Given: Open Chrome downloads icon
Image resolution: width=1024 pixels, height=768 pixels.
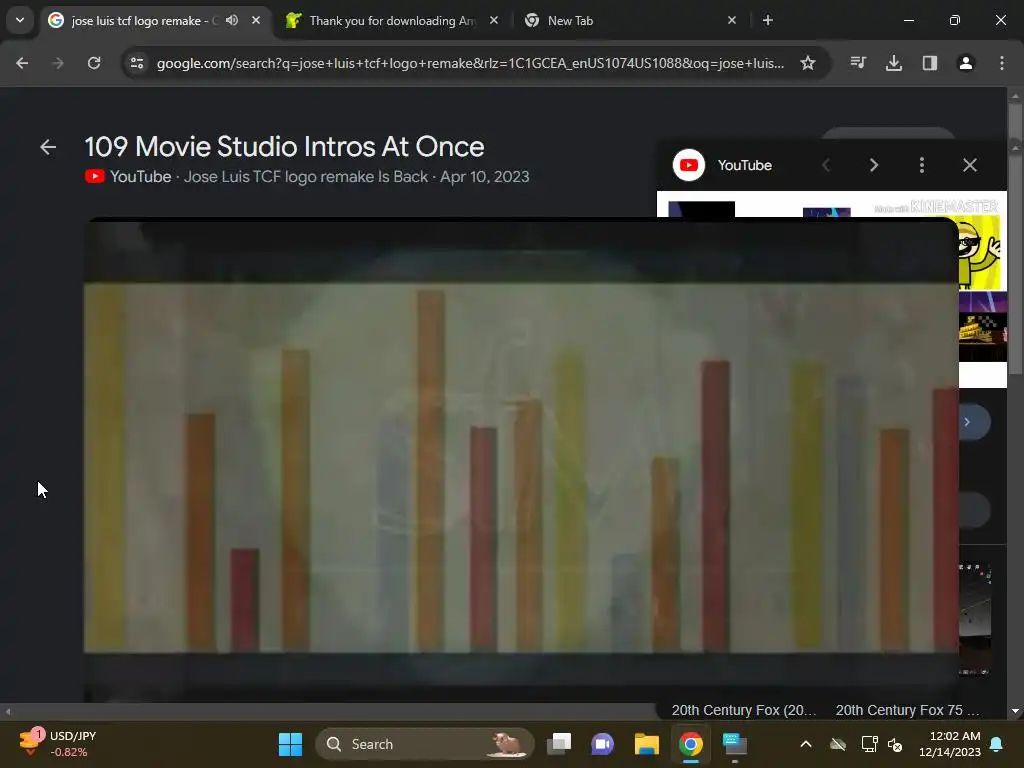Looking at the screenshot, I should (x=894, y=63).
